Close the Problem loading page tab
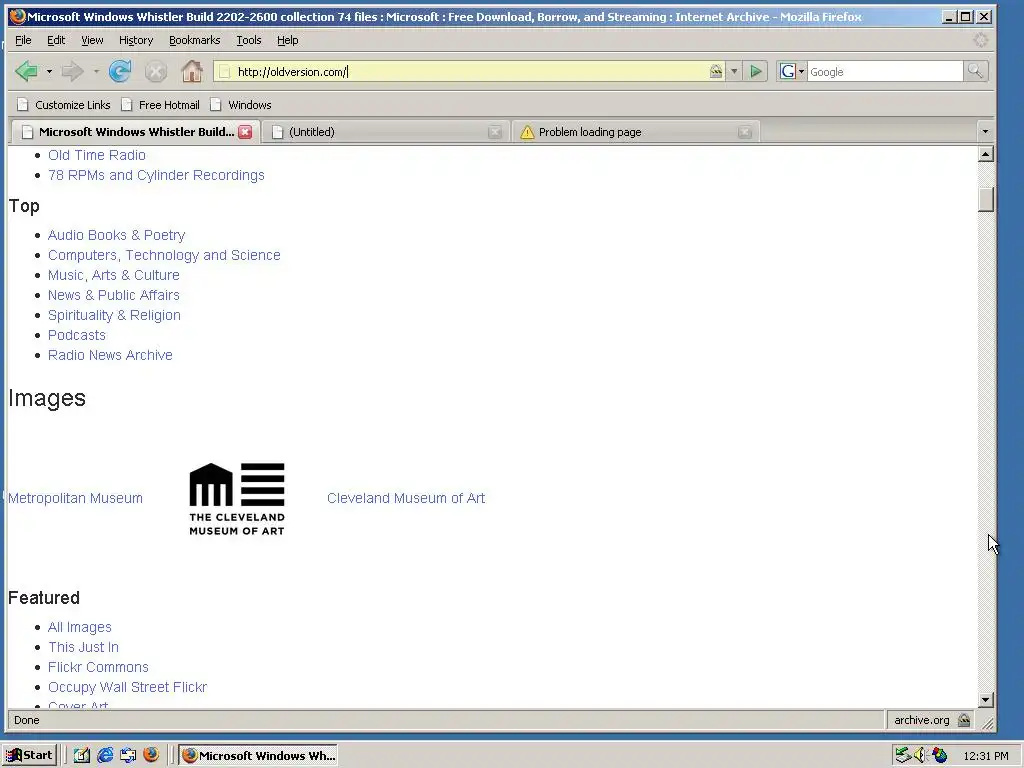Image resolution: width=1024 pixels, height=768 pixels. pyautogui.click(x=744, y=133)
